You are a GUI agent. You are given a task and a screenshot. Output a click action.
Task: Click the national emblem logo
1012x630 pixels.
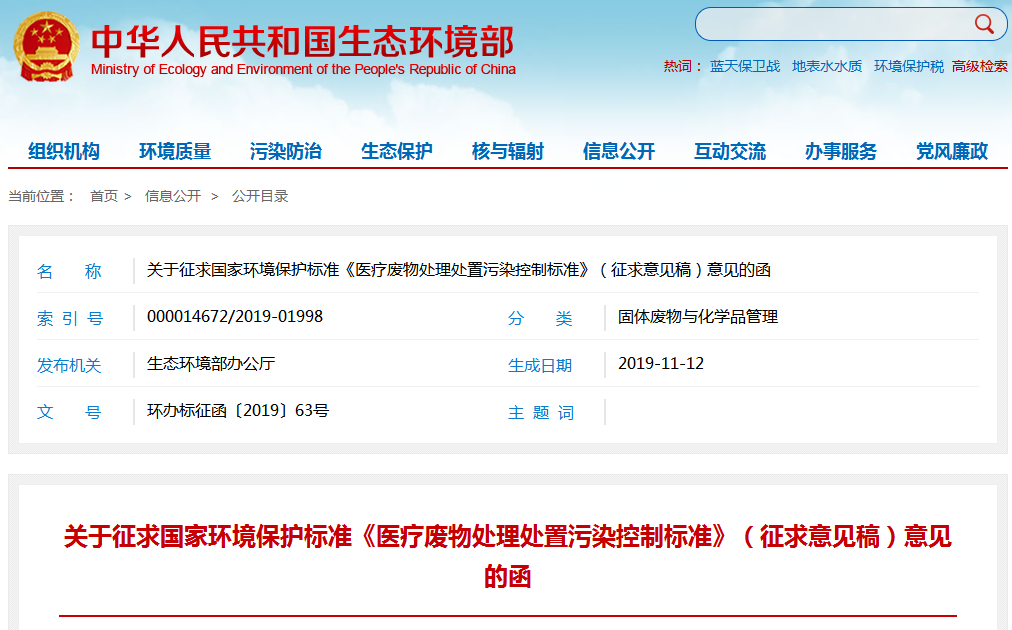pyautogui.click(x=46, y=46)
